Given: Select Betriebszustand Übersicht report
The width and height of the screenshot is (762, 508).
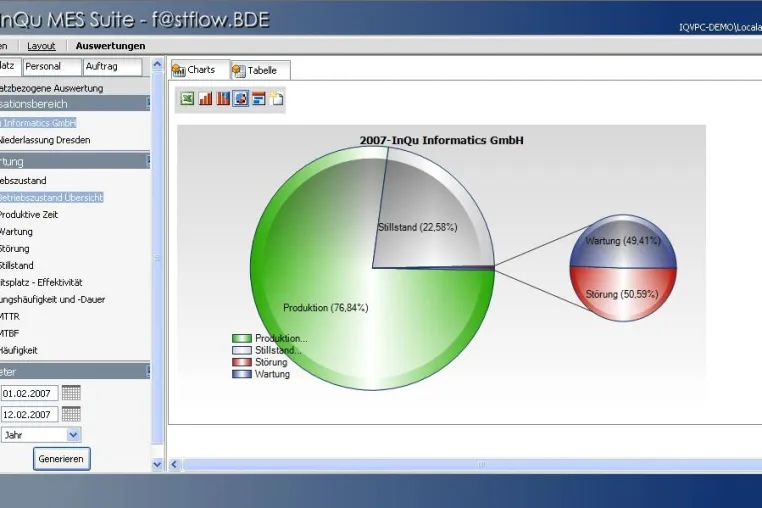Looking at the screenshot, I should tap(52, 197).
